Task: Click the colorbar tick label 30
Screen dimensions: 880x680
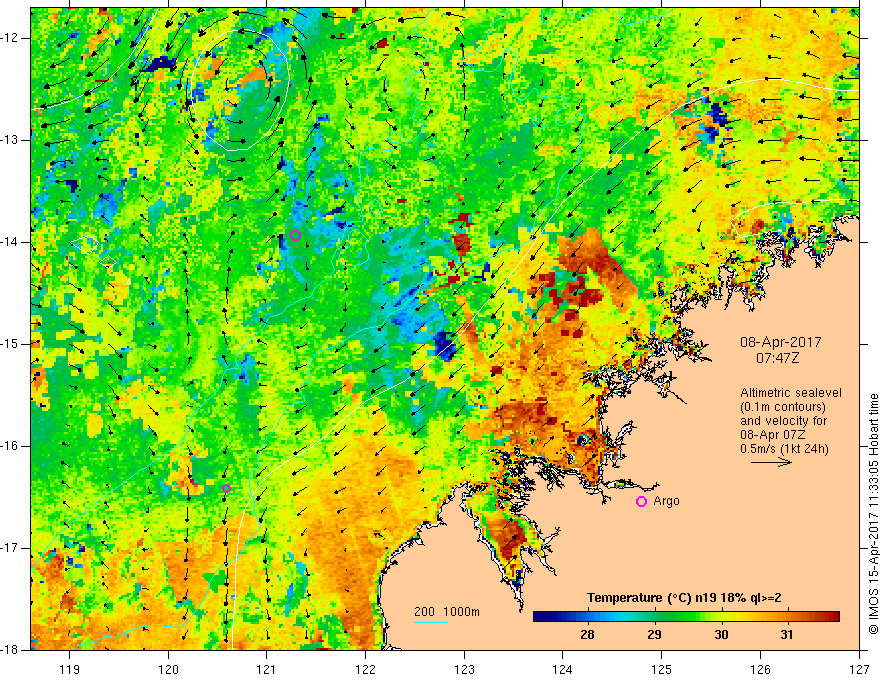Action: 721,635
